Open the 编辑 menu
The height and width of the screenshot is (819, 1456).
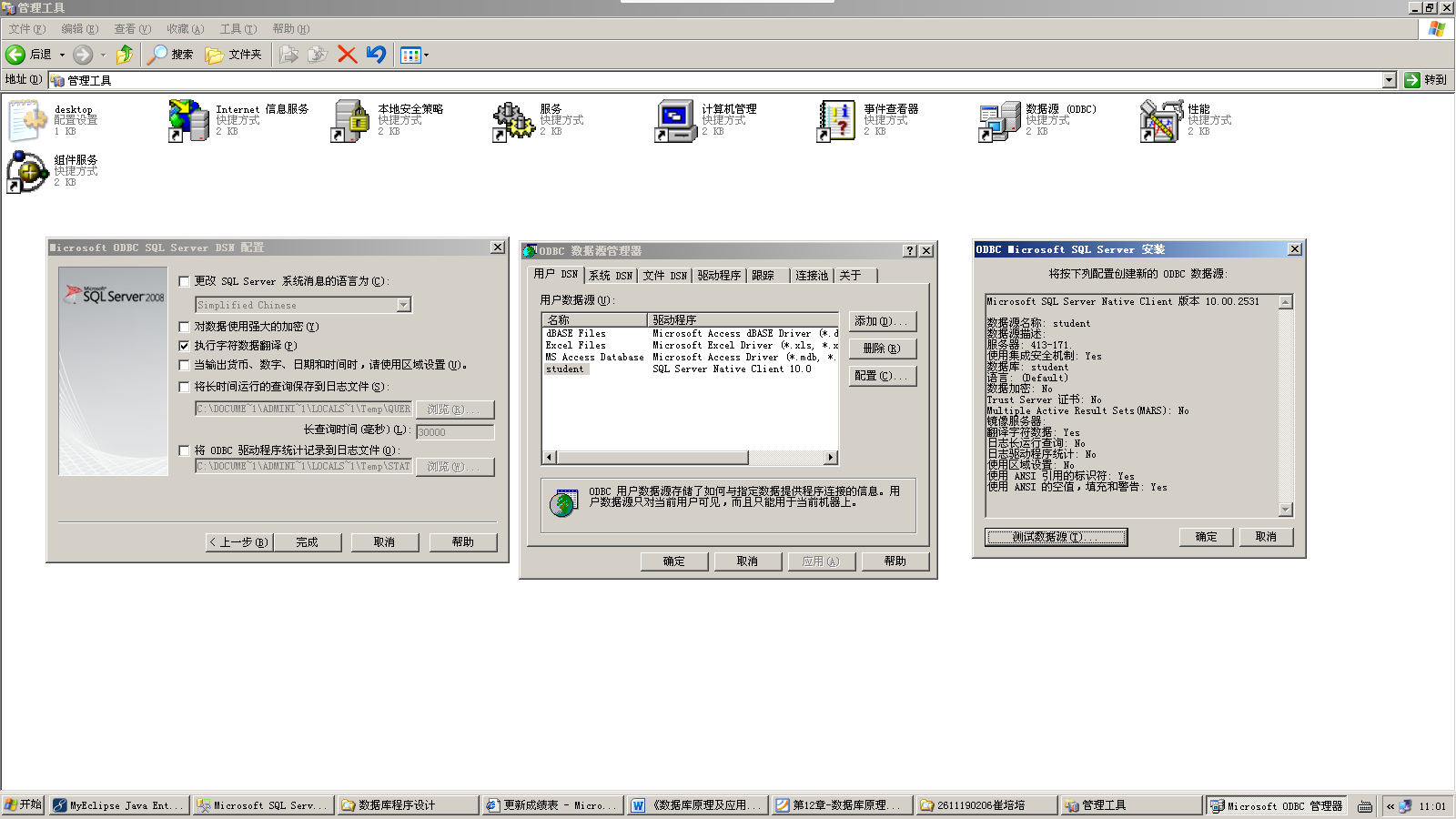point(80,29)
